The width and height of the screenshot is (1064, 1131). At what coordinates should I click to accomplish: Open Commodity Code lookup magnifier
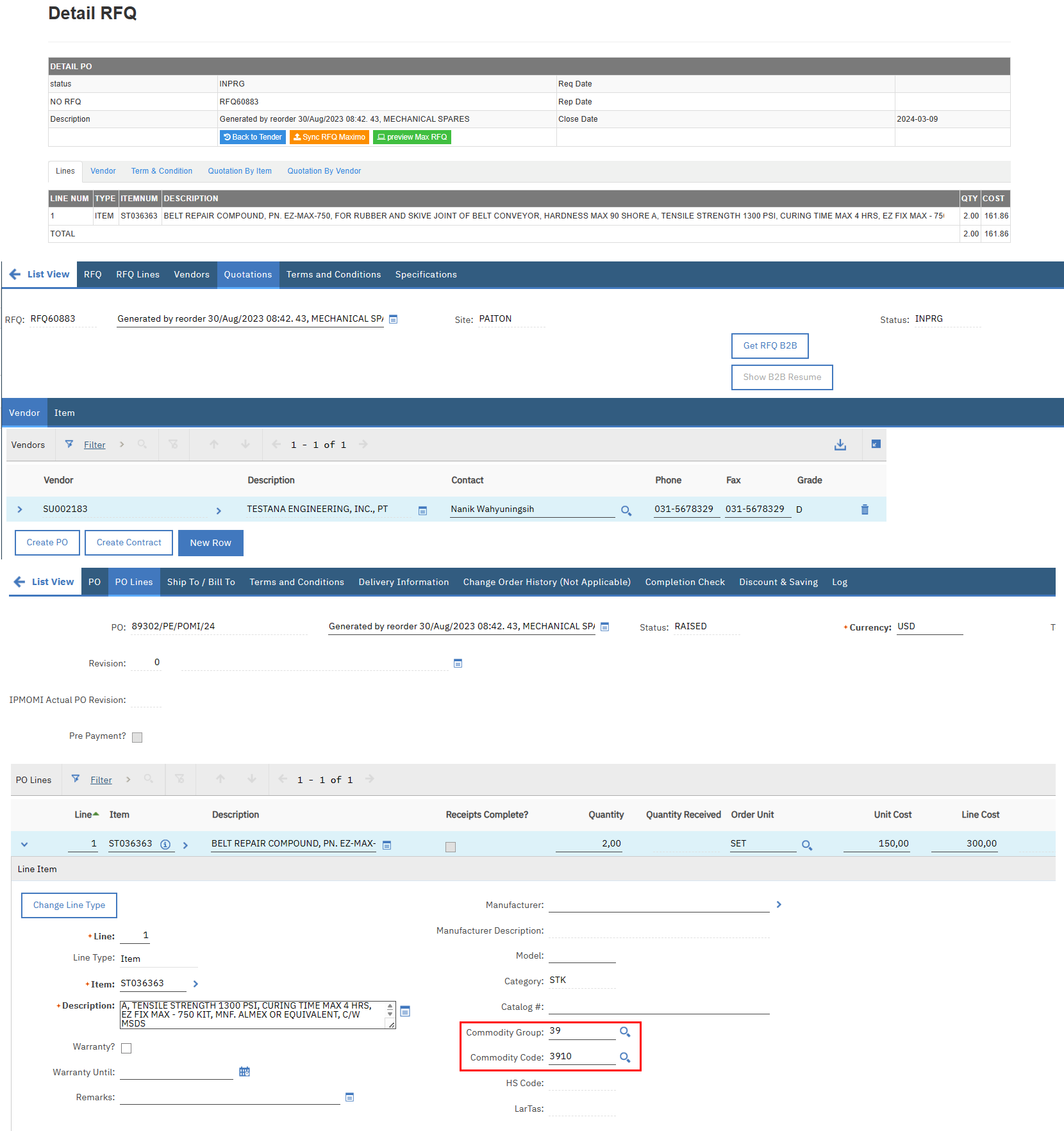625,1057
